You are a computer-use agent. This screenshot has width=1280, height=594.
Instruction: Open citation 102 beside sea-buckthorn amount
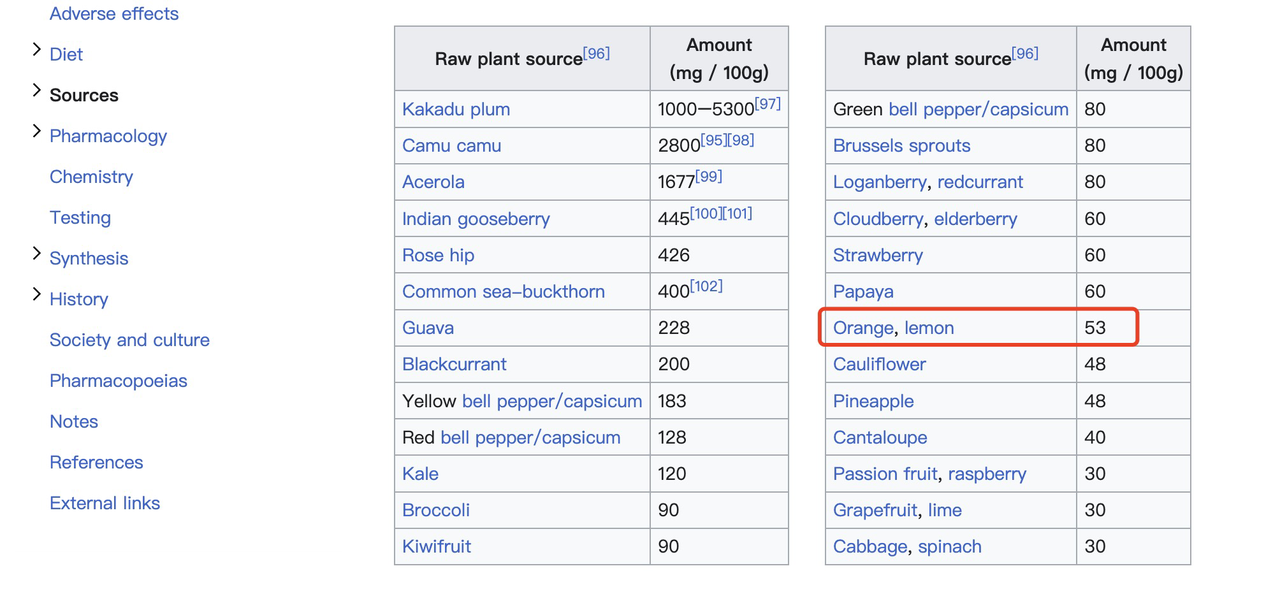coord(706,286)
